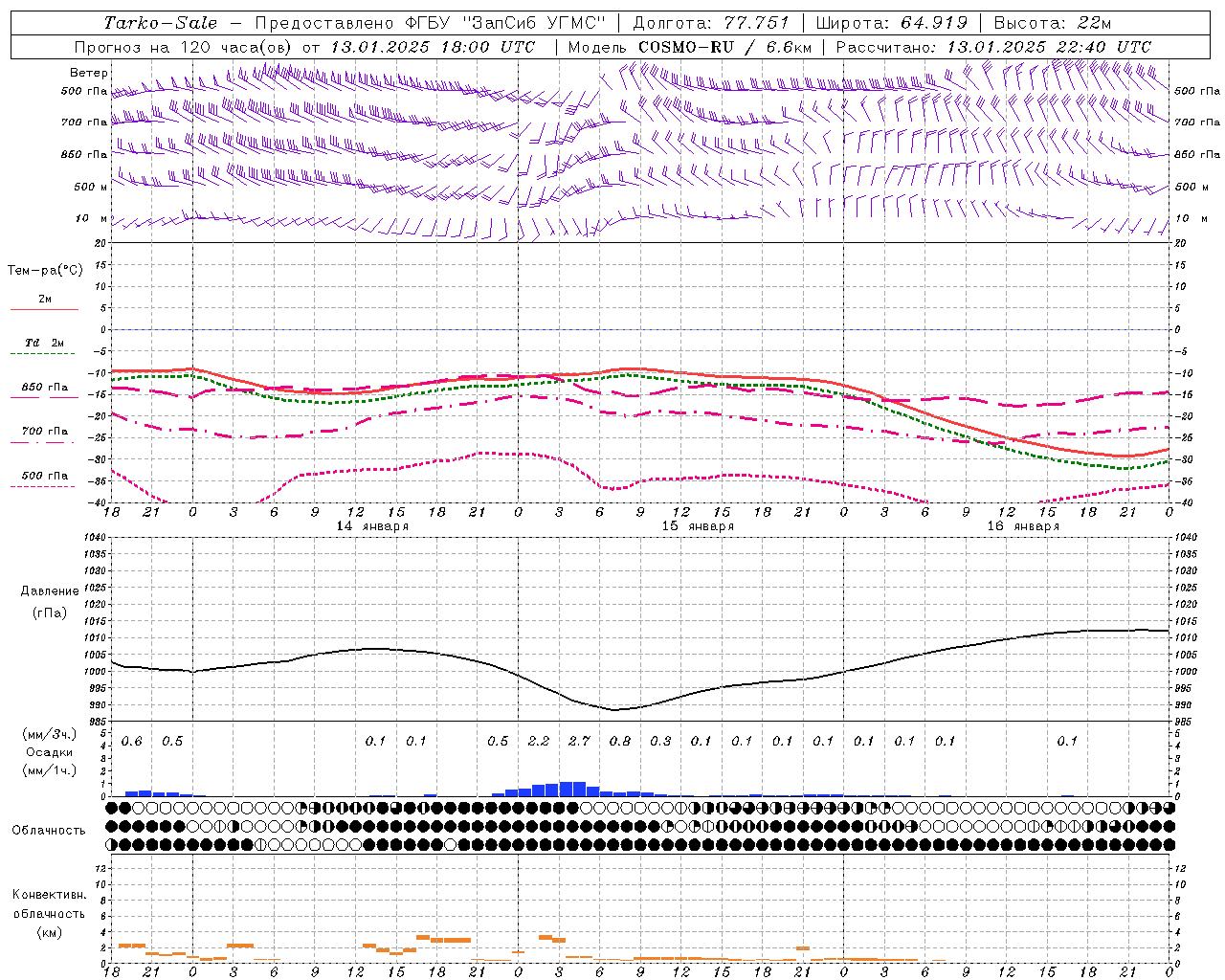Image resolution: width=1225 pixels, height=980 pixels.
Task: Click the lowest point of the pressure curve
Action: 615,709
